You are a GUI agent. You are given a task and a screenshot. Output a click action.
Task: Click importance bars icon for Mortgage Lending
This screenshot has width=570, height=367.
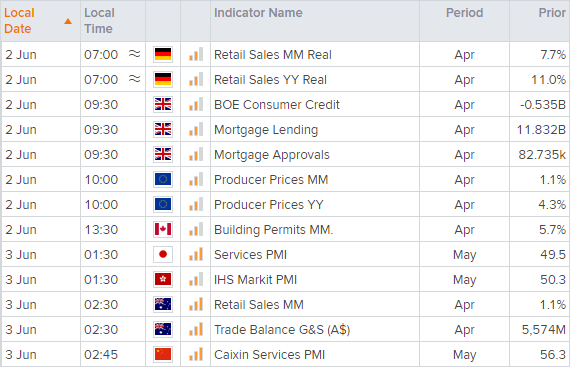point(196,130)
